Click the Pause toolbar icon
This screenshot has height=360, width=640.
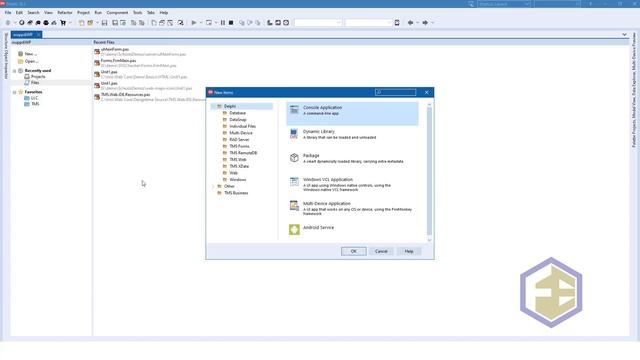pos(223,23)
